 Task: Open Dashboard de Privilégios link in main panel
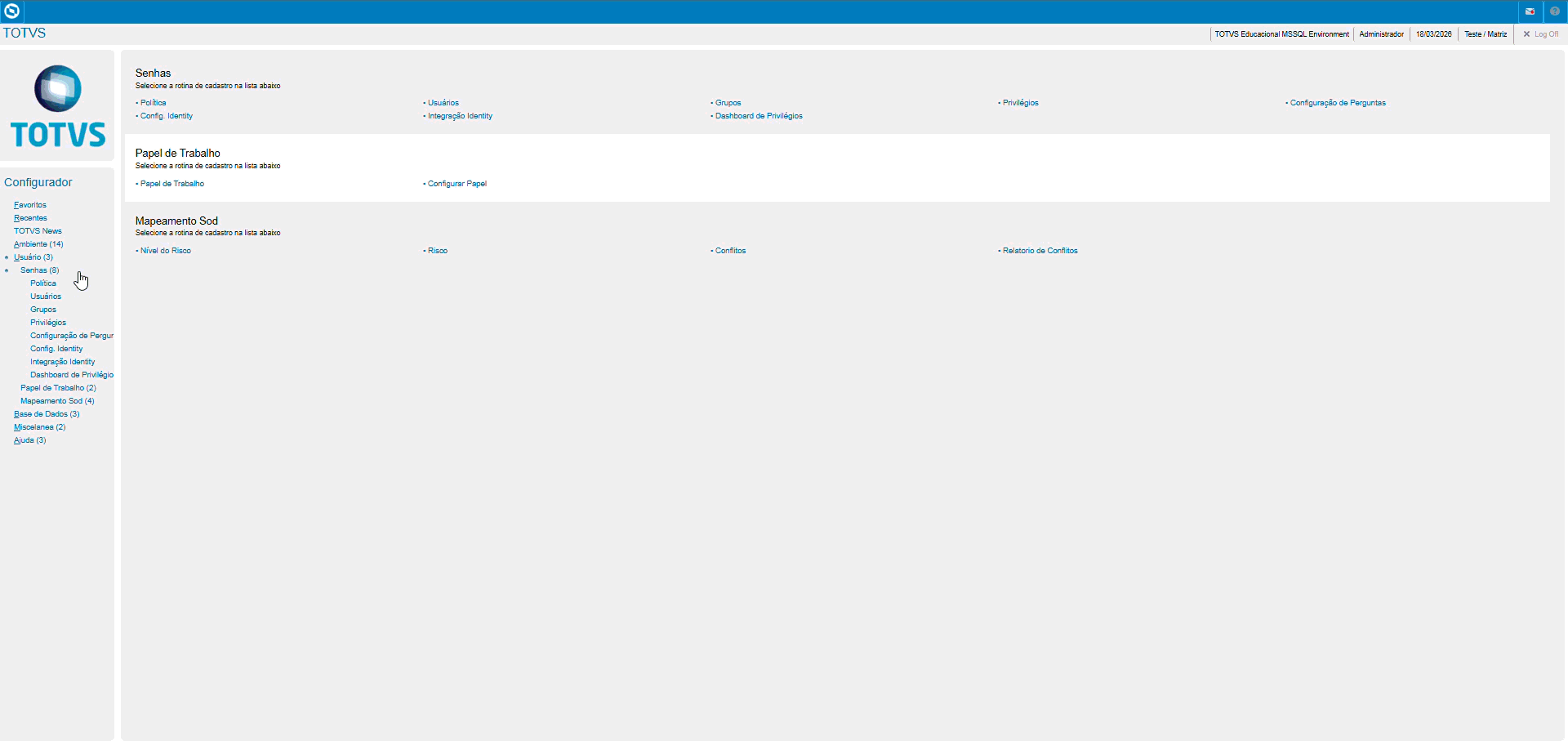[x=759, y=116]
